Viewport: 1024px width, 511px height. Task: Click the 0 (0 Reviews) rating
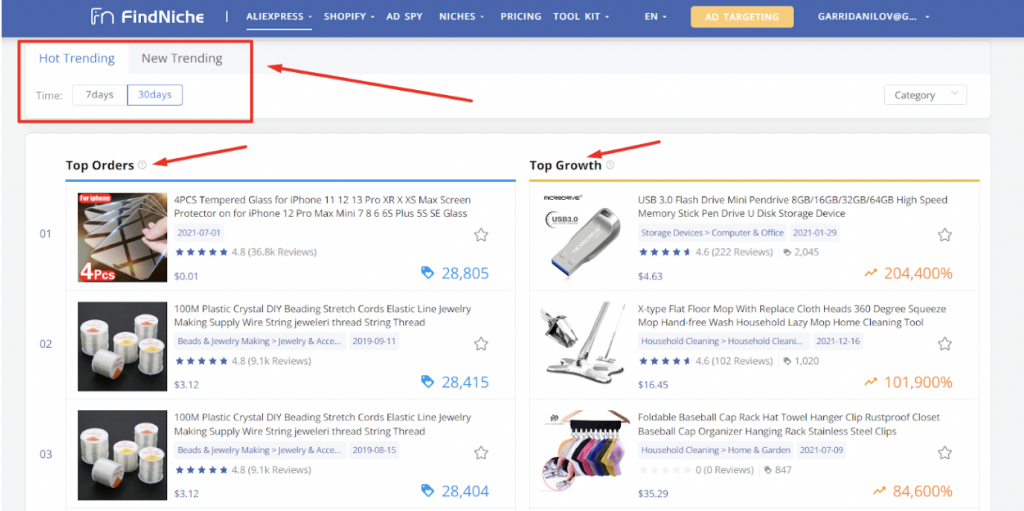tap(696, 470)
